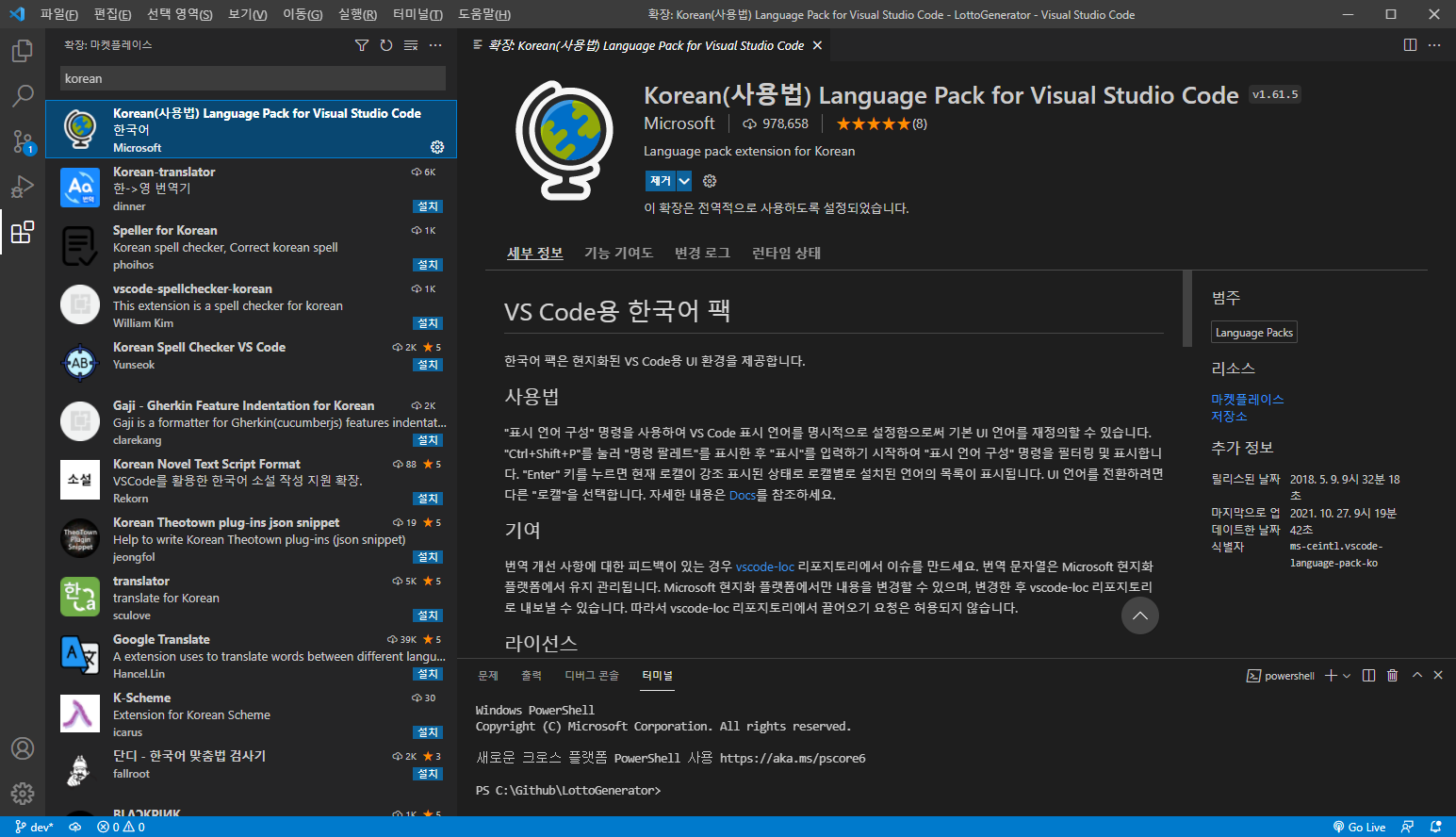
Task: Click the details page vertical scrollbar
Action: point(1187,309)
